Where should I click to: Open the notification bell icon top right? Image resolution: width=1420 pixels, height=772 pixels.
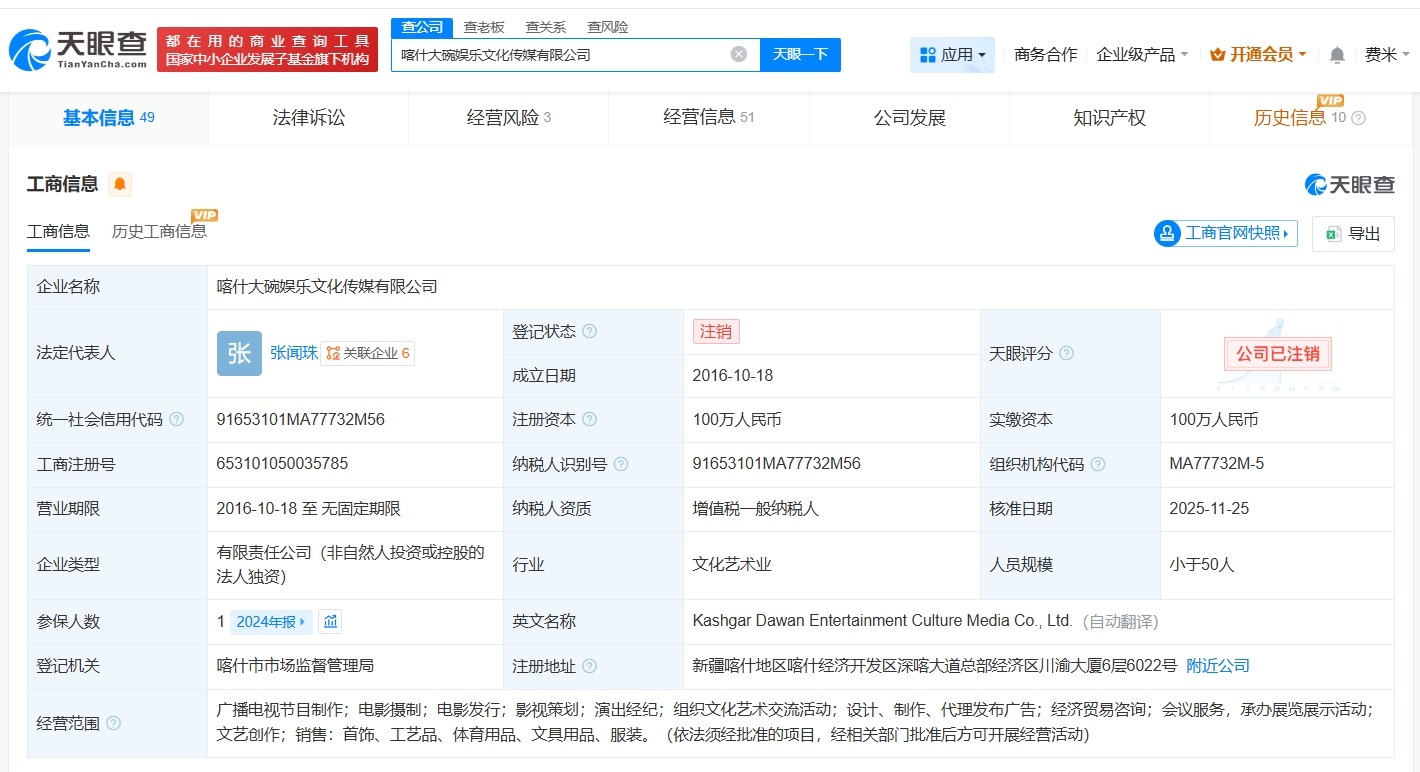pos(1336,54)
